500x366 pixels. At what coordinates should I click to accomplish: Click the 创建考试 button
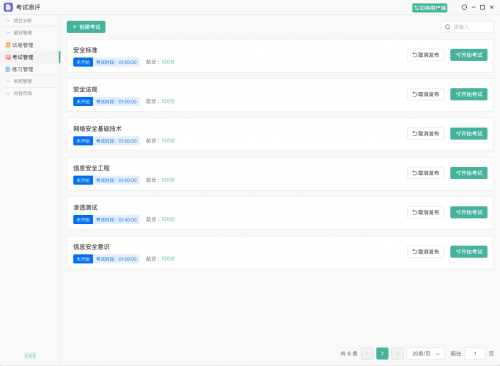[86, 27]
